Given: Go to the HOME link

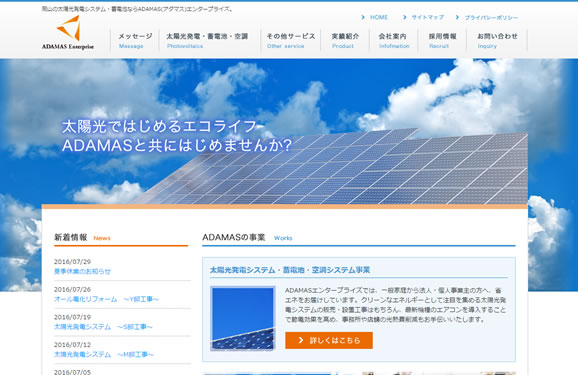Looking at the screenshot, I should (379, 17).
